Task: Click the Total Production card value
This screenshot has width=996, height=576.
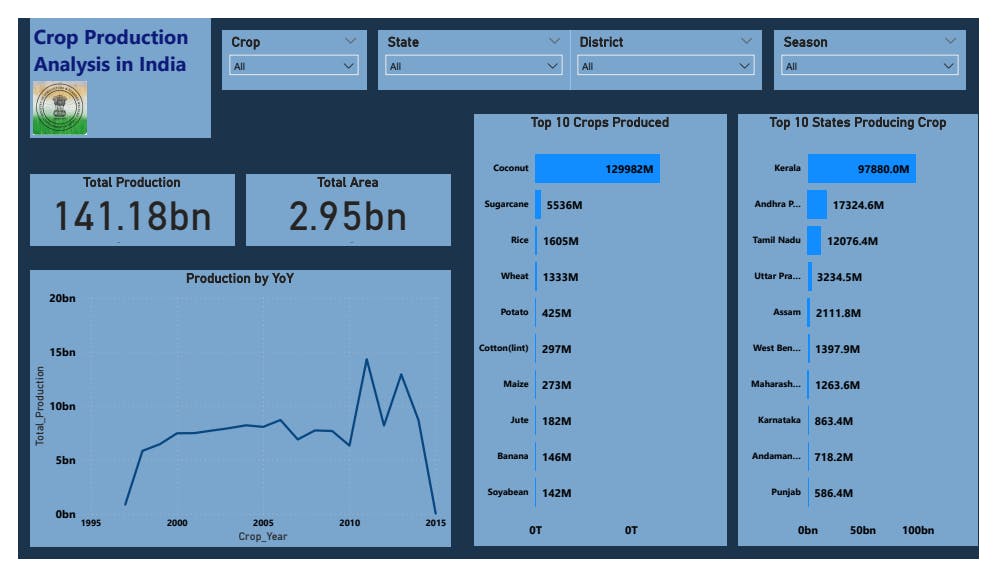Action: point(132,216)
